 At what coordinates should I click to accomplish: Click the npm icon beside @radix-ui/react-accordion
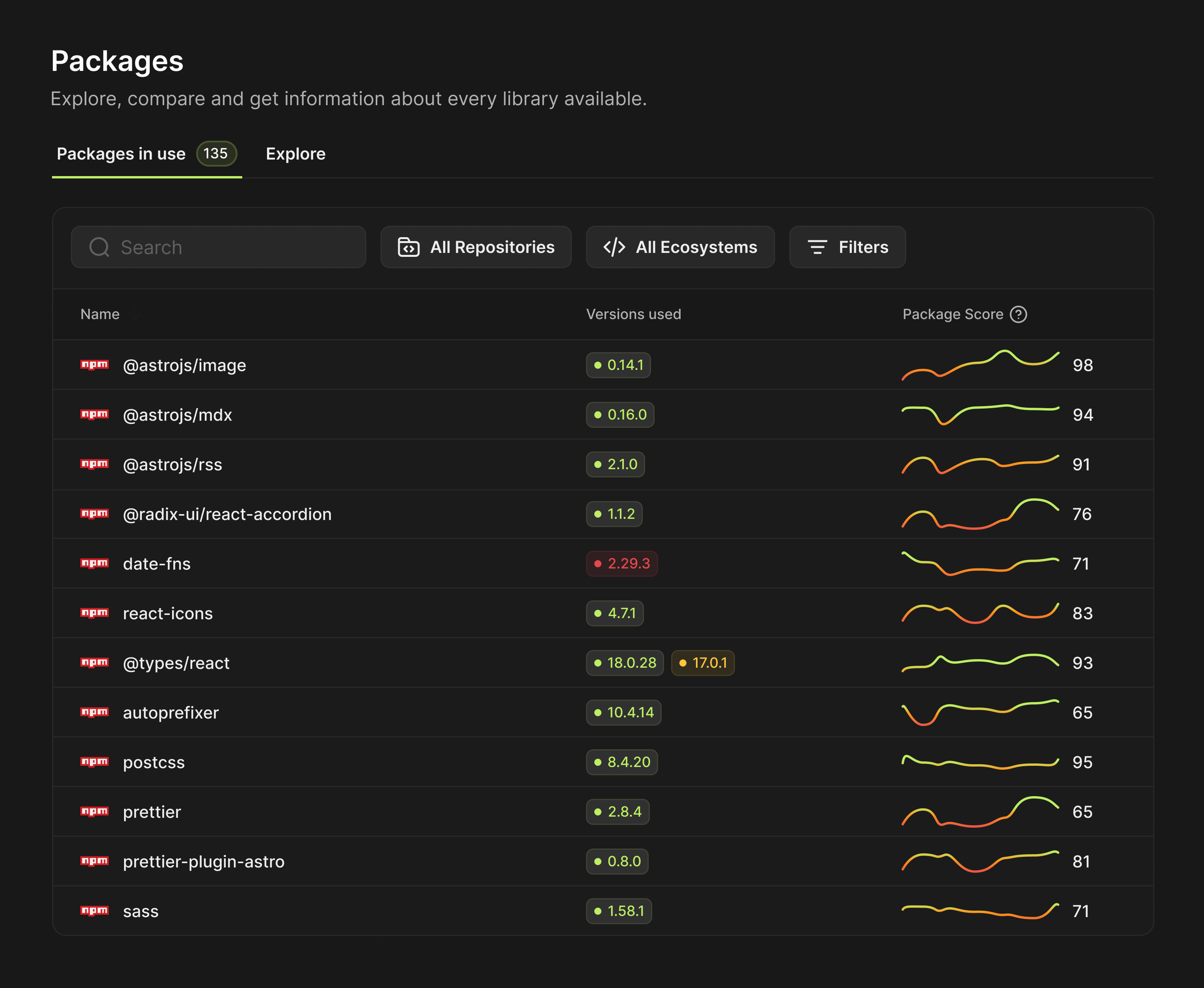[95, 513]
